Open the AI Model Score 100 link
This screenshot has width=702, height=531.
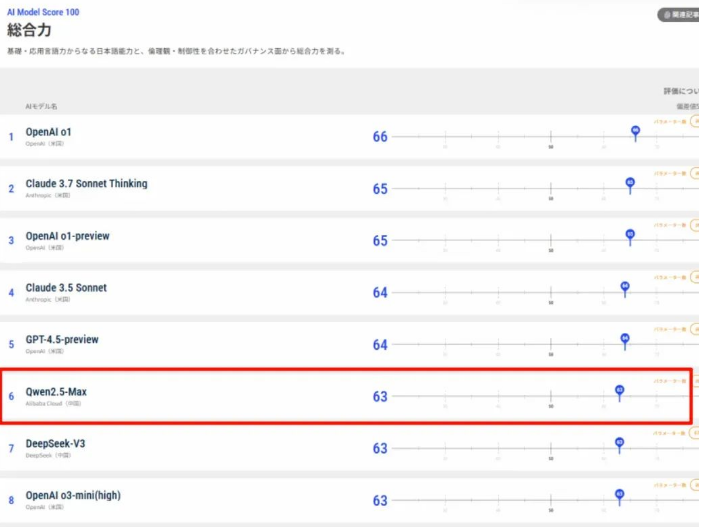[x=43, y=12]
